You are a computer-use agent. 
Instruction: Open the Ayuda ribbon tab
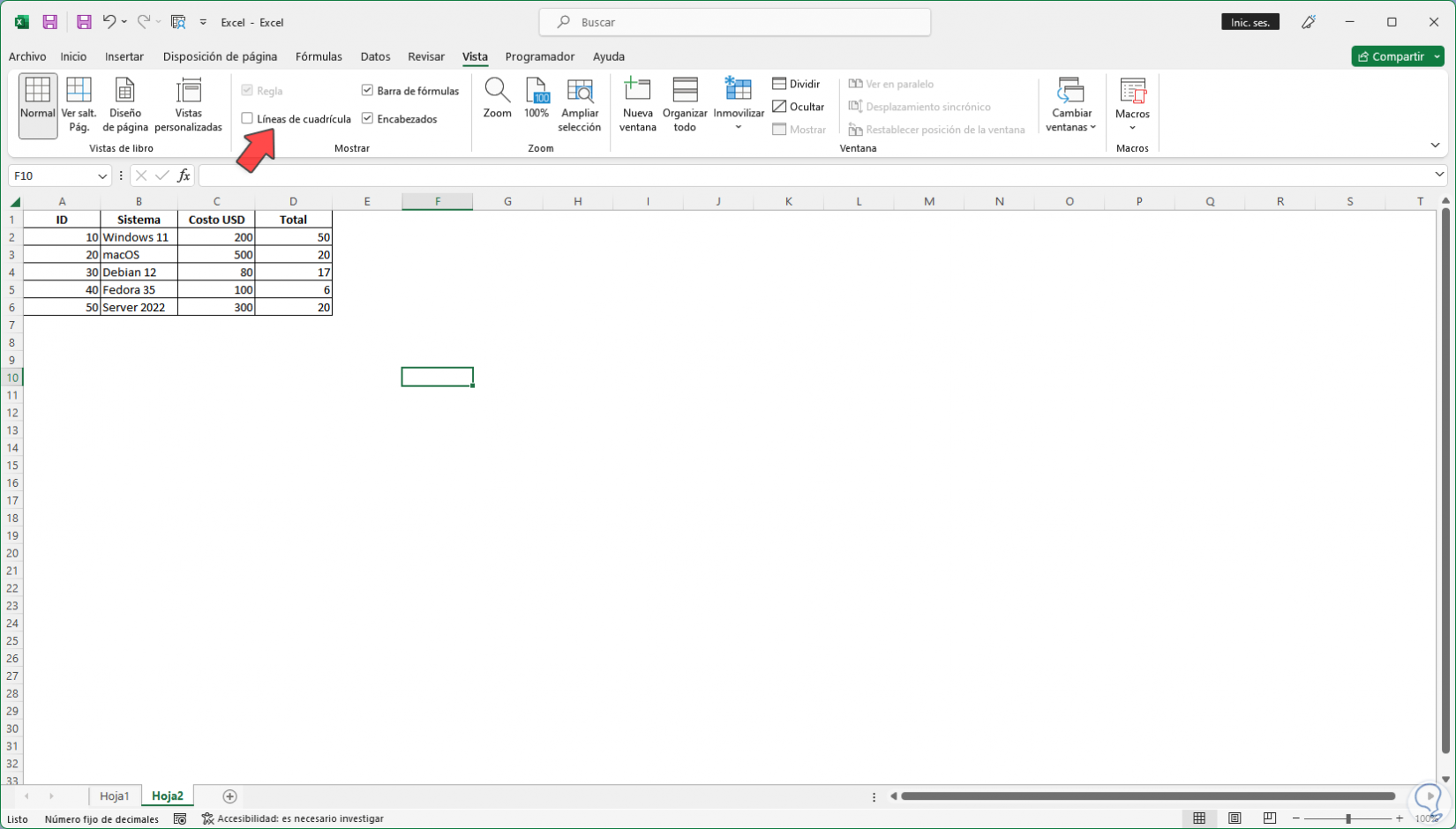pyautogui.click(x=609, y=56)
